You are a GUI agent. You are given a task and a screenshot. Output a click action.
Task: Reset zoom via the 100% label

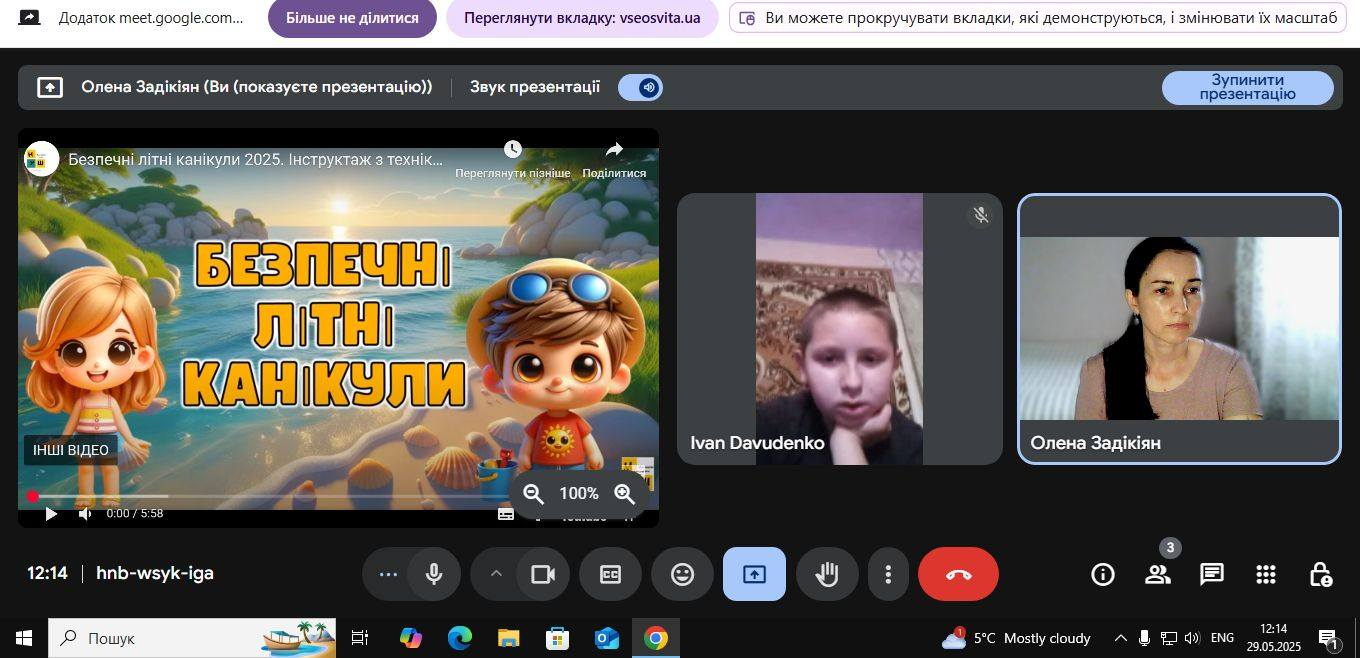coord(579,494)
